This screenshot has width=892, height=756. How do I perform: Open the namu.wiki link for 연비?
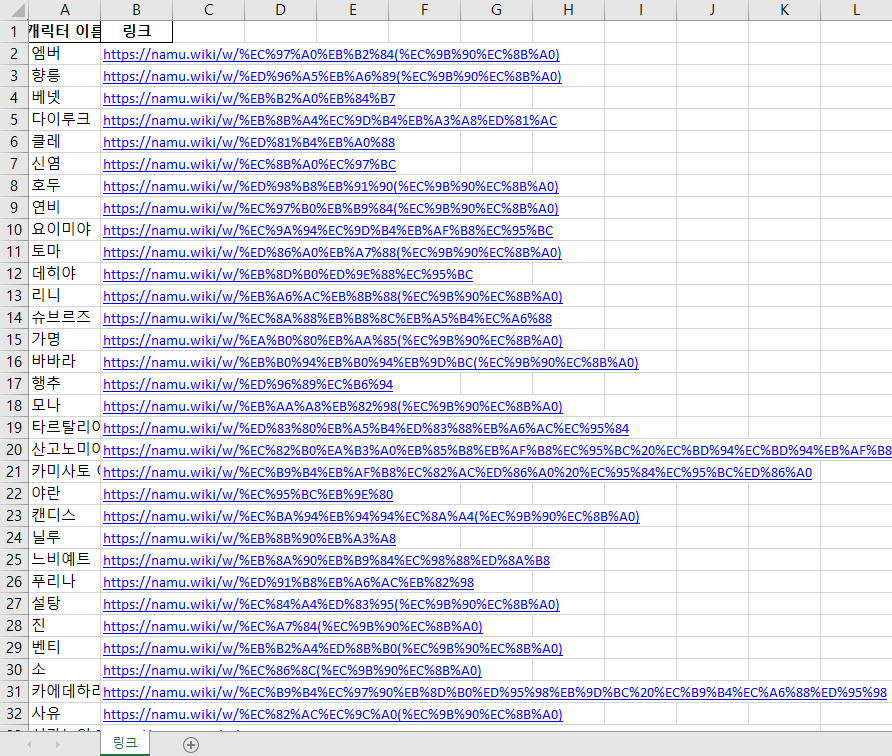(331, 208)
